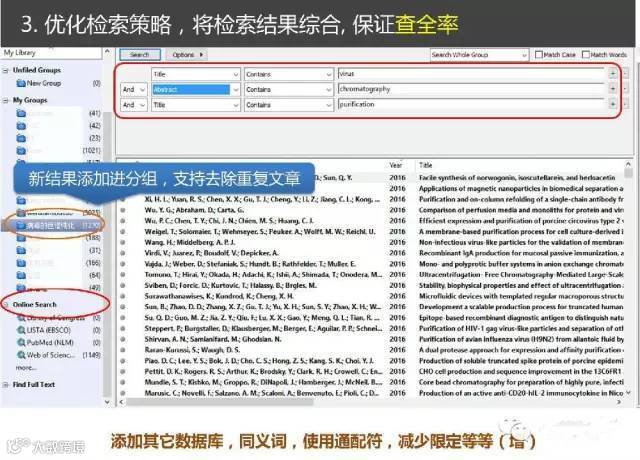This screenshot has width=640, height=460.
Task: Select the Shirvan, A. N. reference
Action: pyautogui.click(x=213, y=339)
